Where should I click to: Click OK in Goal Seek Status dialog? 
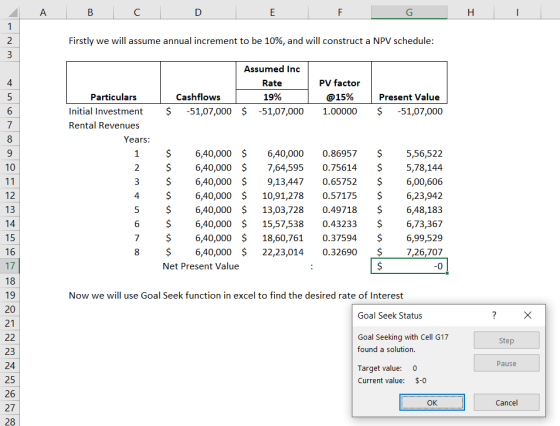click(x=432, y=402)
